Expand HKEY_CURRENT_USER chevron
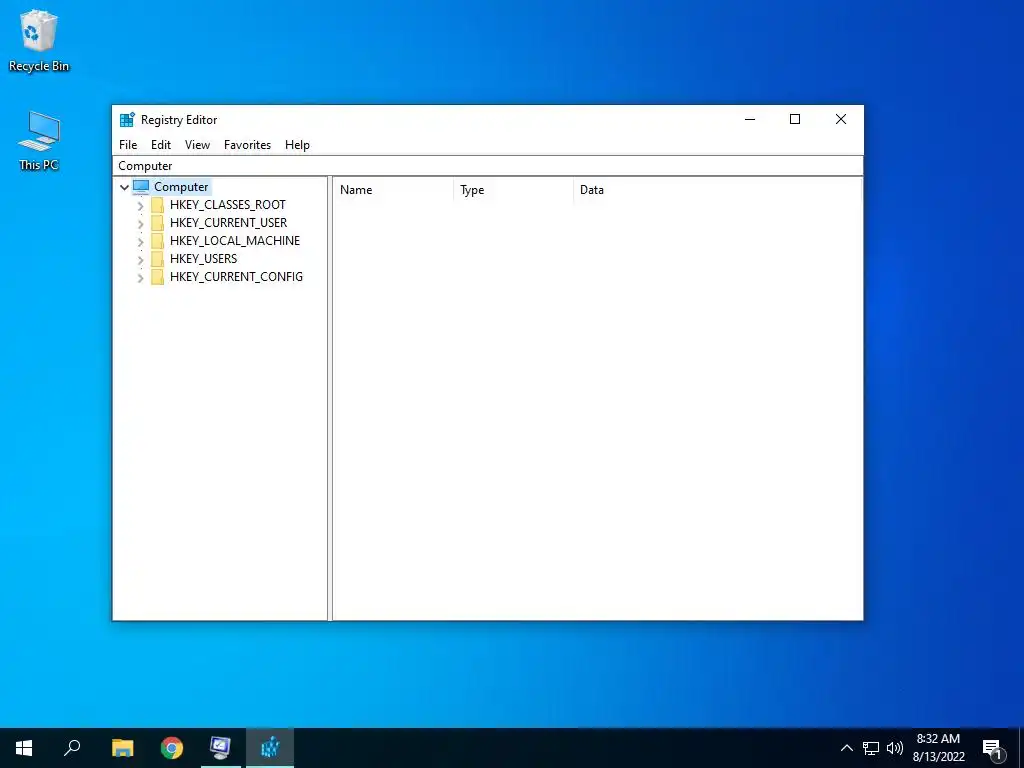Image resolution: width=1024 pixels, height=768 pixels. (x=140, y=223)
